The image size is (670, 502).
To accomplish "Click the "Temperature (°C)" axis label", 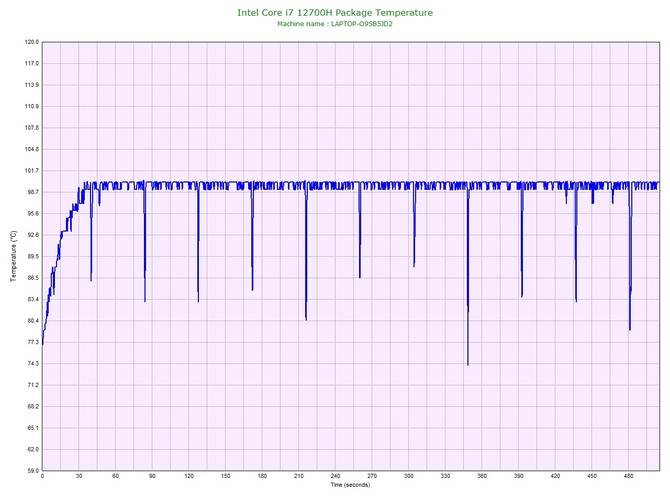I will (x=14, y=256).
